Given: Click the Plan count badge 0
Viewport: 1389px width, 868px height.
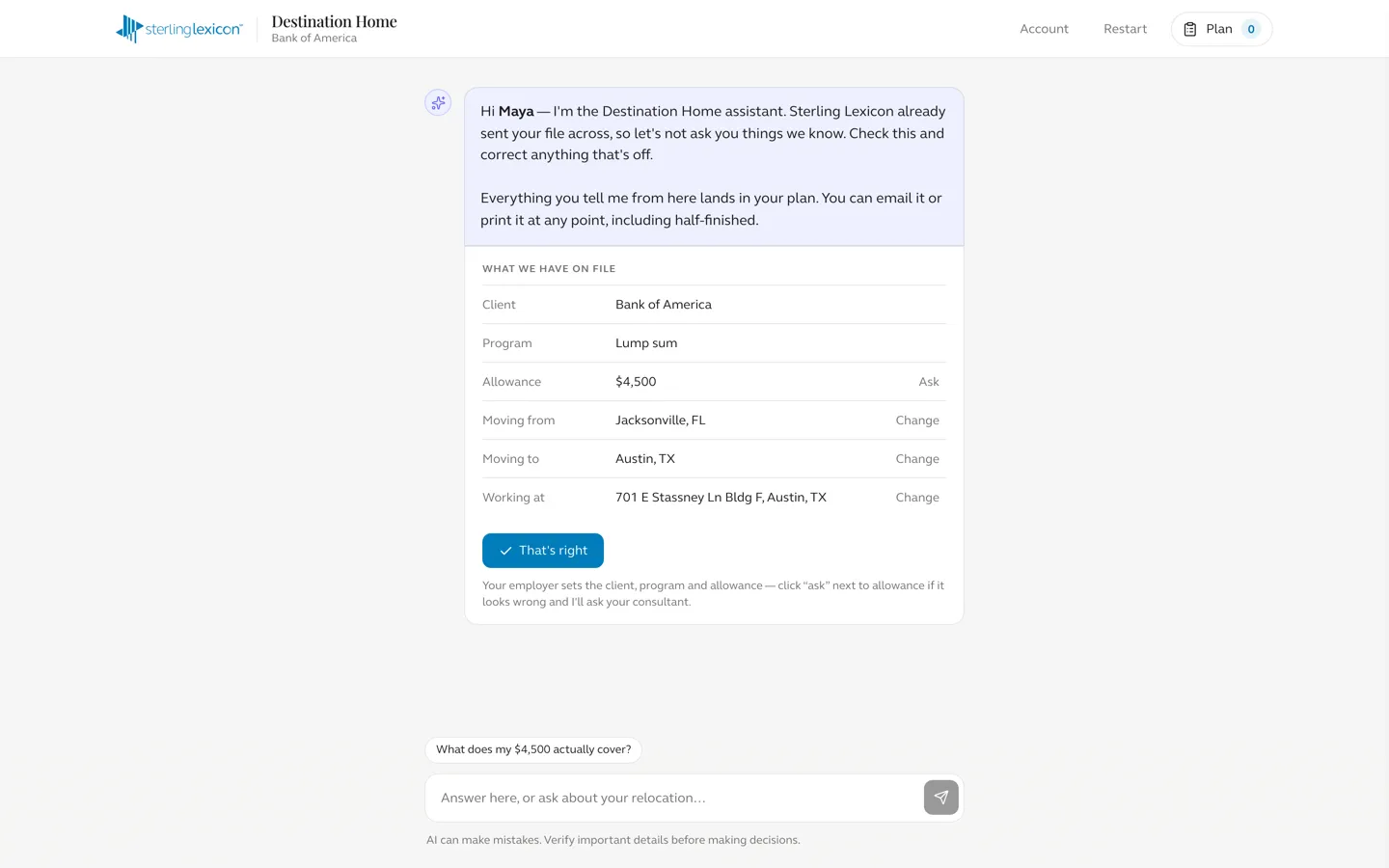Looking at the screenshot, I should pyautogui.click(x=1251, y=29).
